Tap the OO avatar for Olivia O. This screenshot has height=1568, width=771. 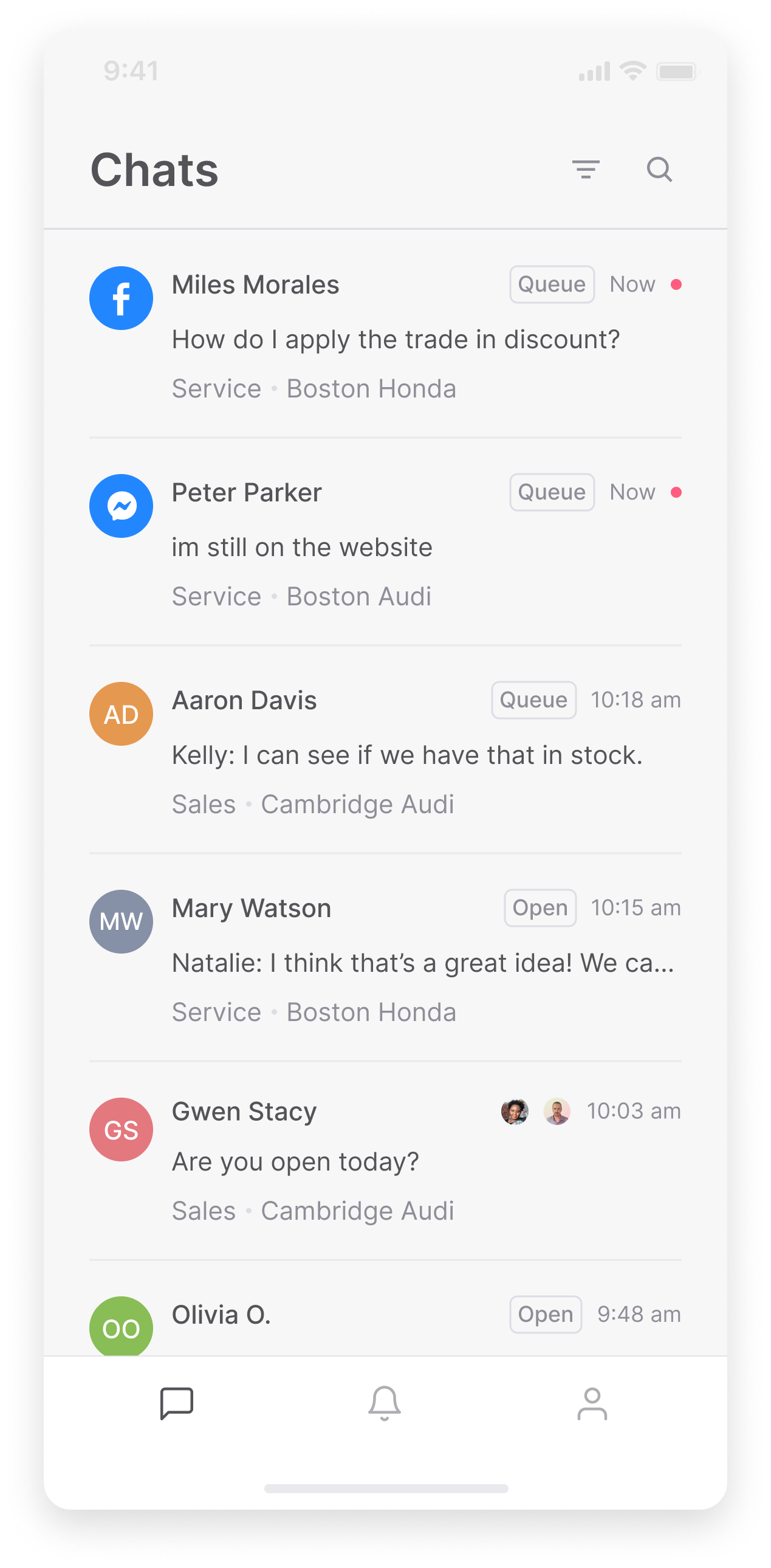(121, 1326)
